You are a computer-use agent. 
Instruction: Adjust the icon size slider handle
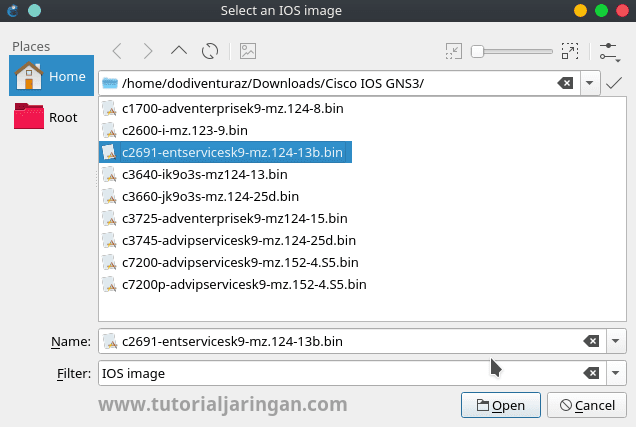(477, 51)
